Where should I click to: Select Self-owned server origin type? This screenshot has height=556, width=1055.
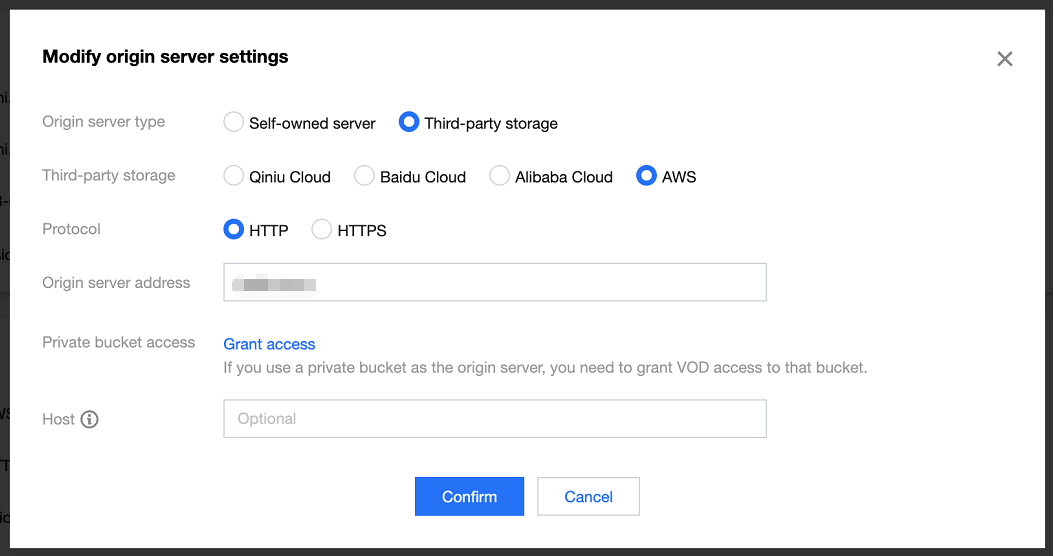coord(233,123)
